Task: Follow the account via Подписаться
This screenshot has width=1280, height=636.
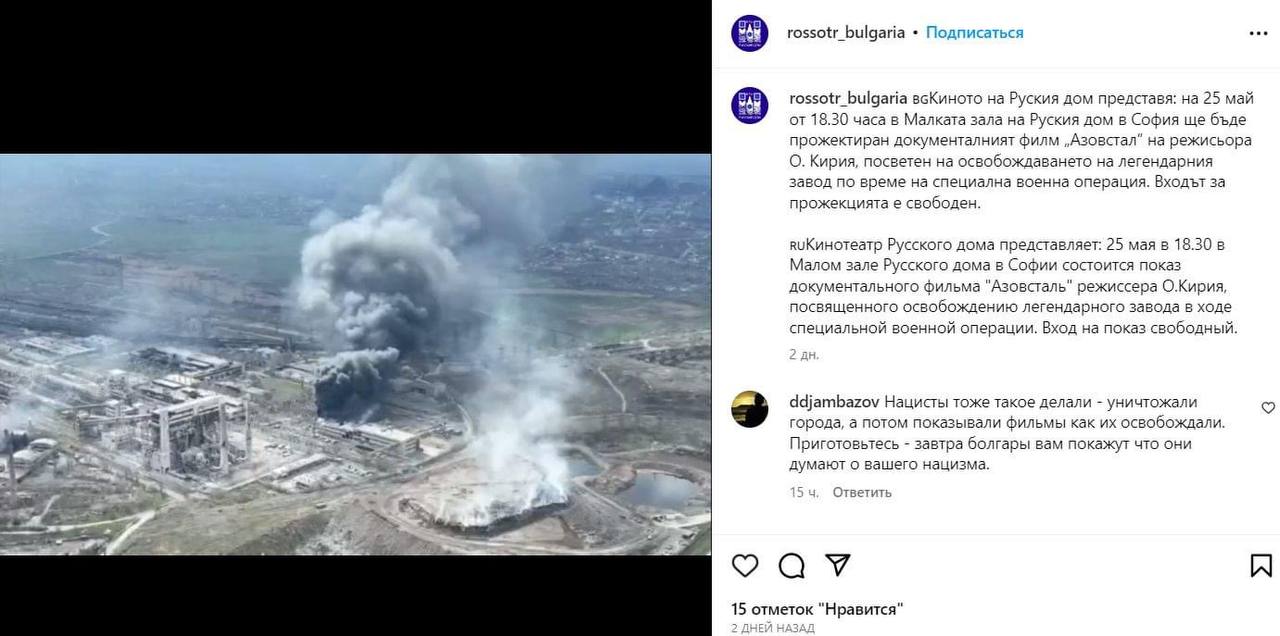Action: point(974,33)
